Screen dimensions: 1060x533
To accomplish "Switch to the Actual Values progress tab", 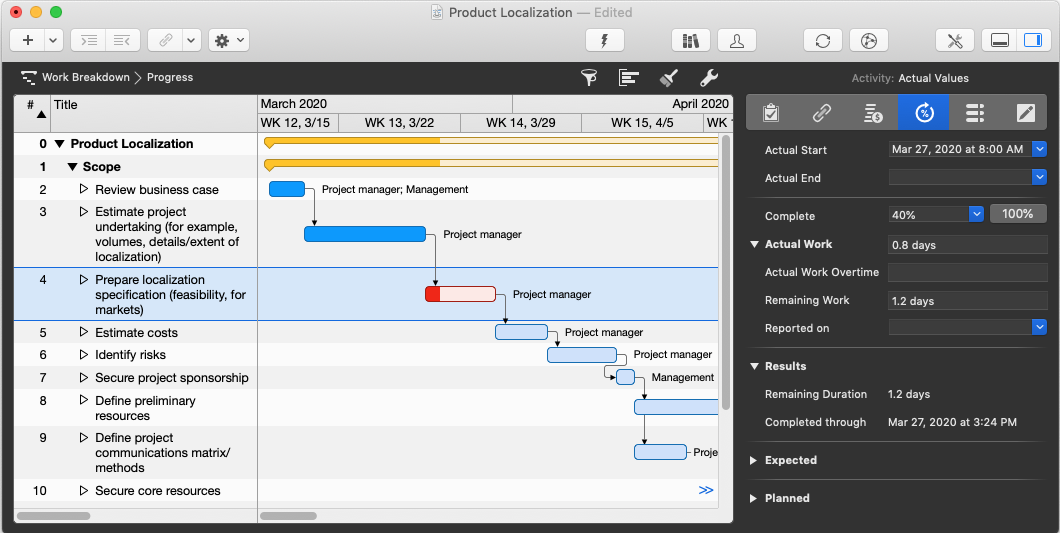I will point(923,113).
